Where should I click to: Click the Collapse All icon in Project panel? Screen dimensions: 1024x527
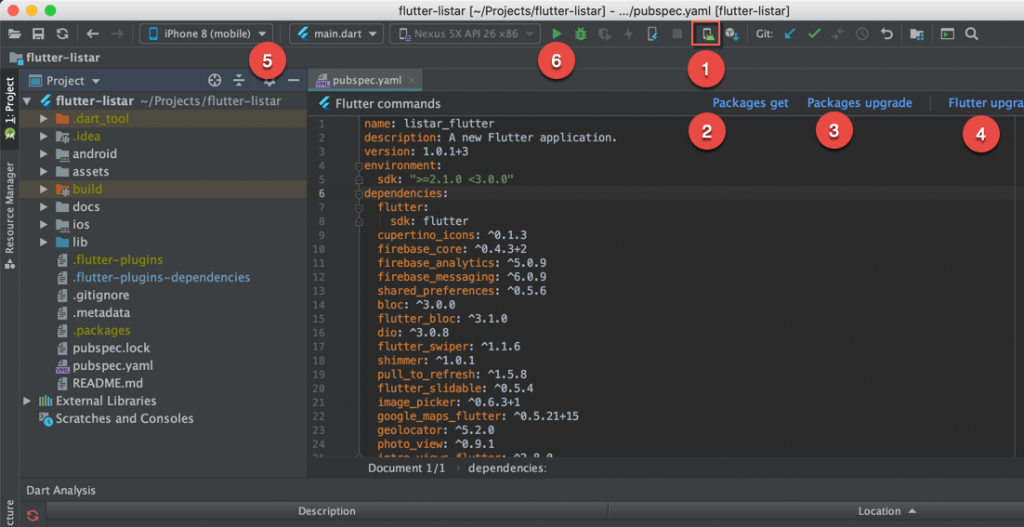(238, 81)
